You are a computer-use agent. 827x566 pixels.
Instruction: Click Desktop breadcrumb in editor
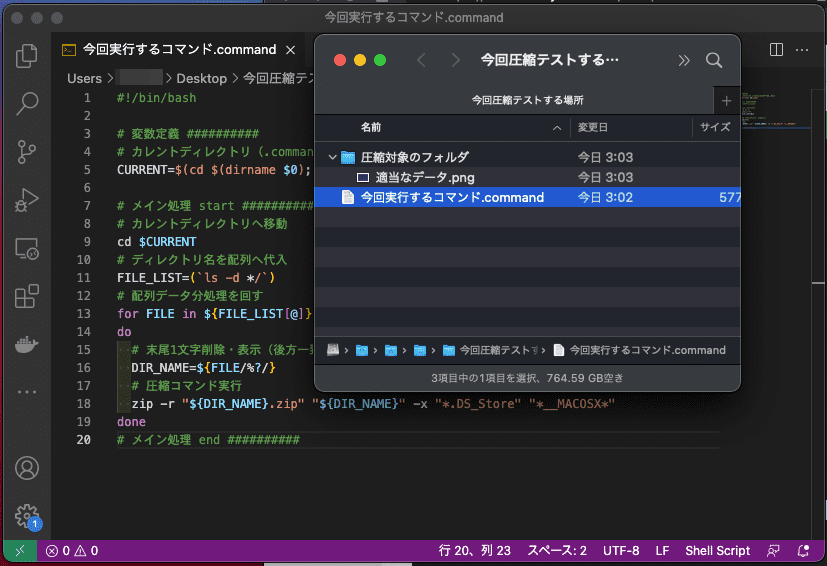[201, 79]
